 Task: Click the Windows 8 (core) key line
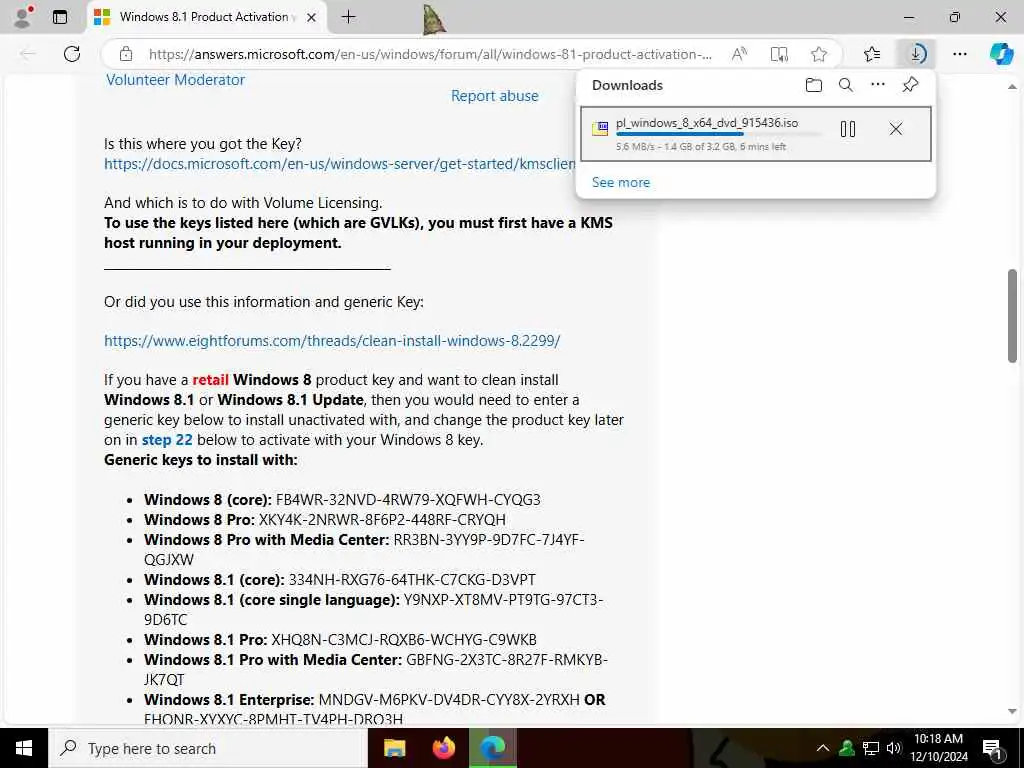tap(342, 500)
